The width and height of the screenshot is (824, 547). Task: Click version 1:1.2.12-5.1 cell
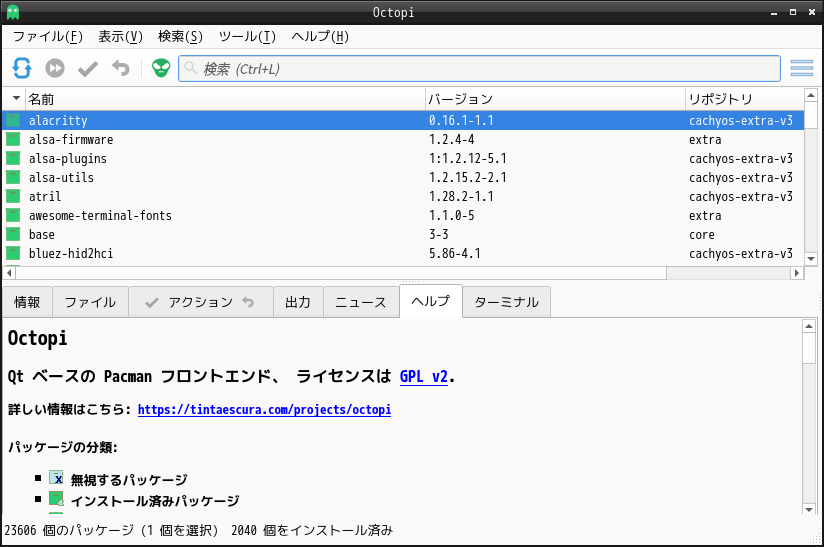pos(468,158)
